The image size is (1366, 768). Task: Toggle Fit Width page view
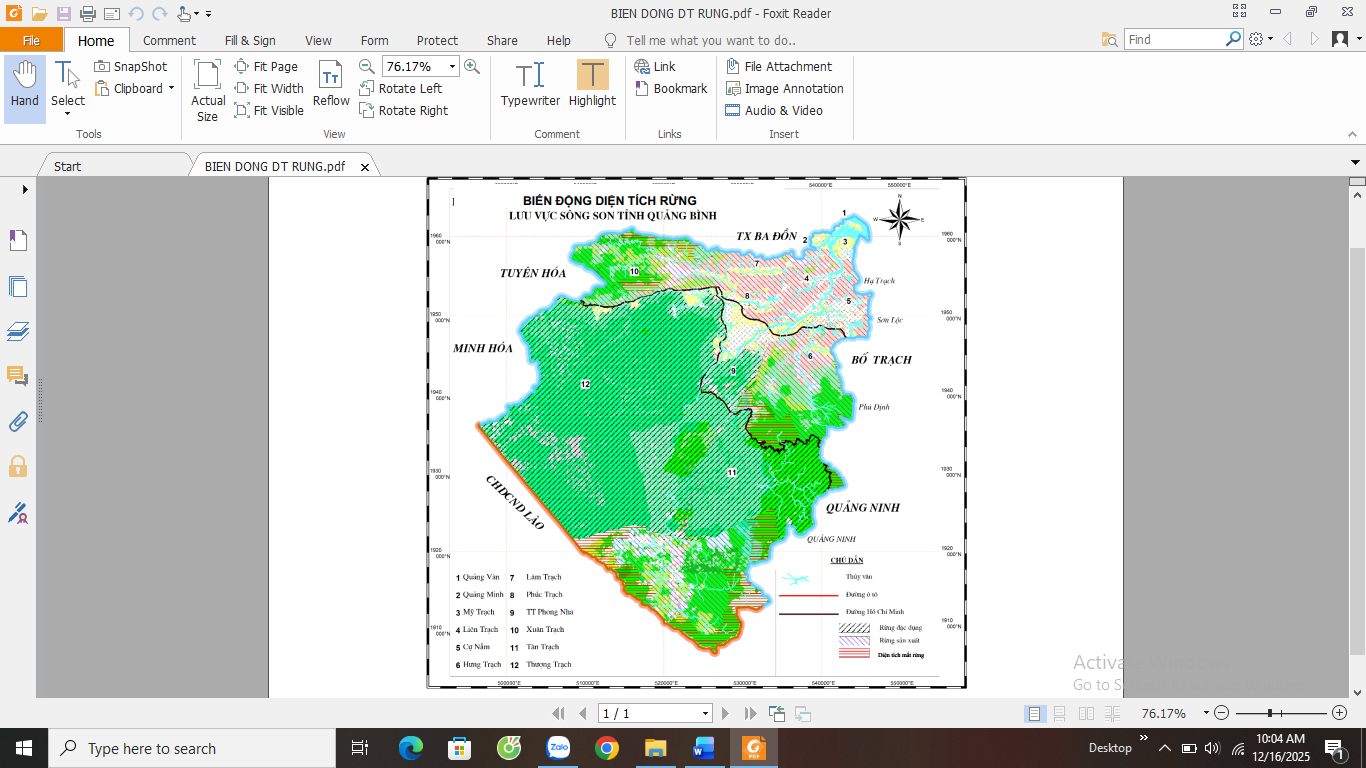tap(269, 88)
